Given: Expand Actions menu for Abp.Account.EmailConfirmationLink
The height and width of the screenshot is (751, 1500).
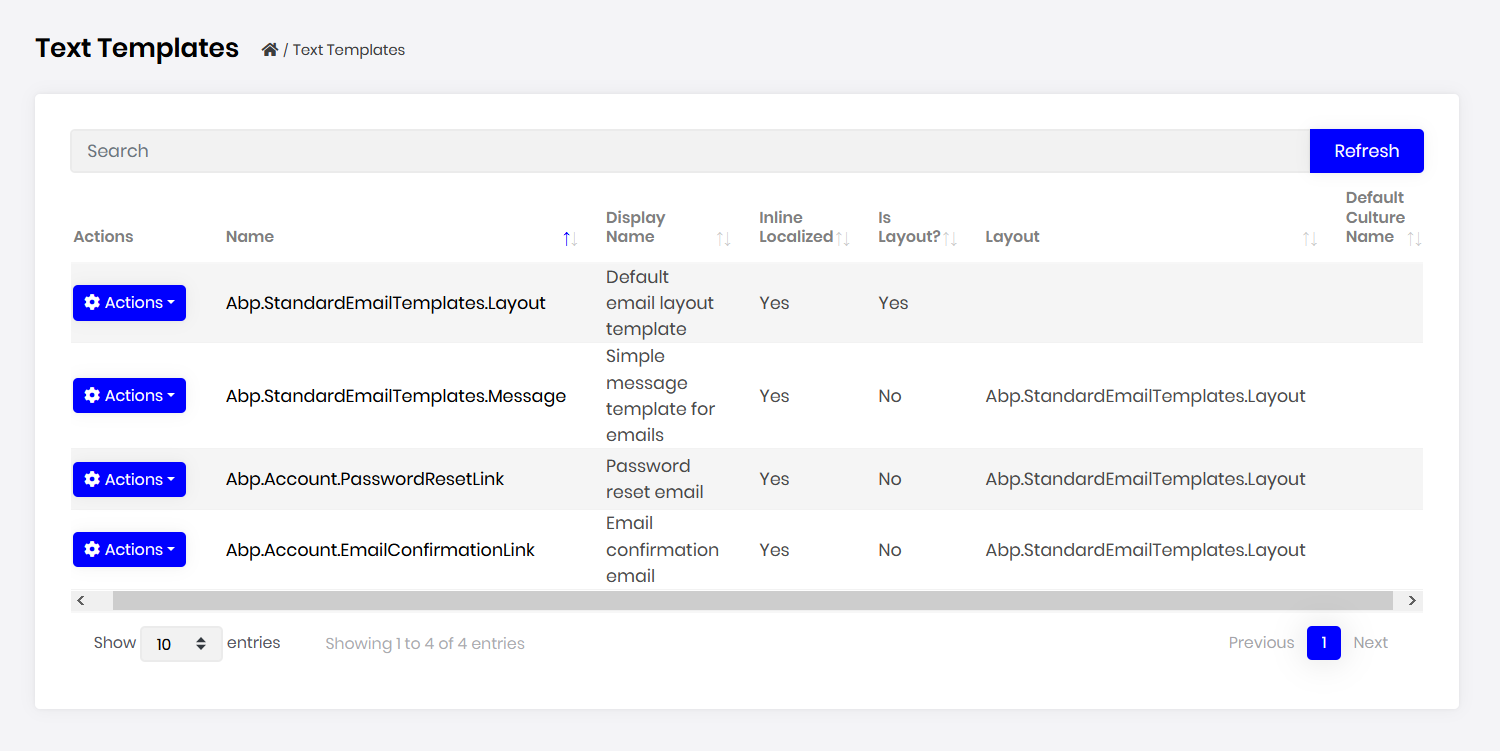Looking at the screenshot, I should coord(129,550).
